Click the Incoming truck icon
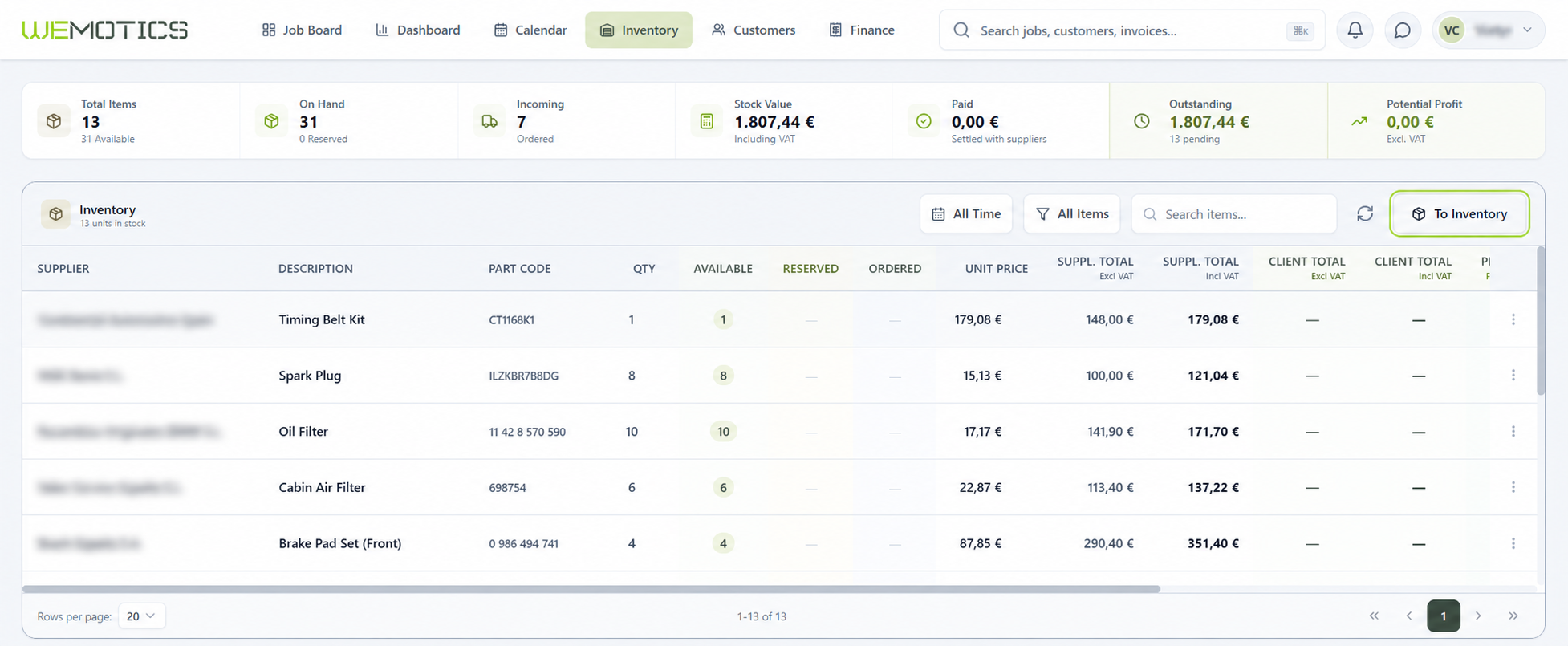This screenshot has width=1568, height=646. (489, 121)
